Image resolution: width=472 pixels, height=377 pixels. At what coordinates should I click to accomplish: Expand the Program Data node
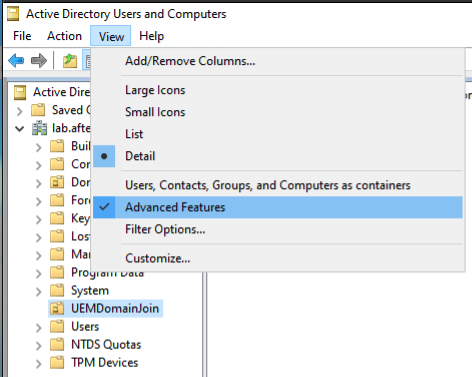tap(39, 273)
